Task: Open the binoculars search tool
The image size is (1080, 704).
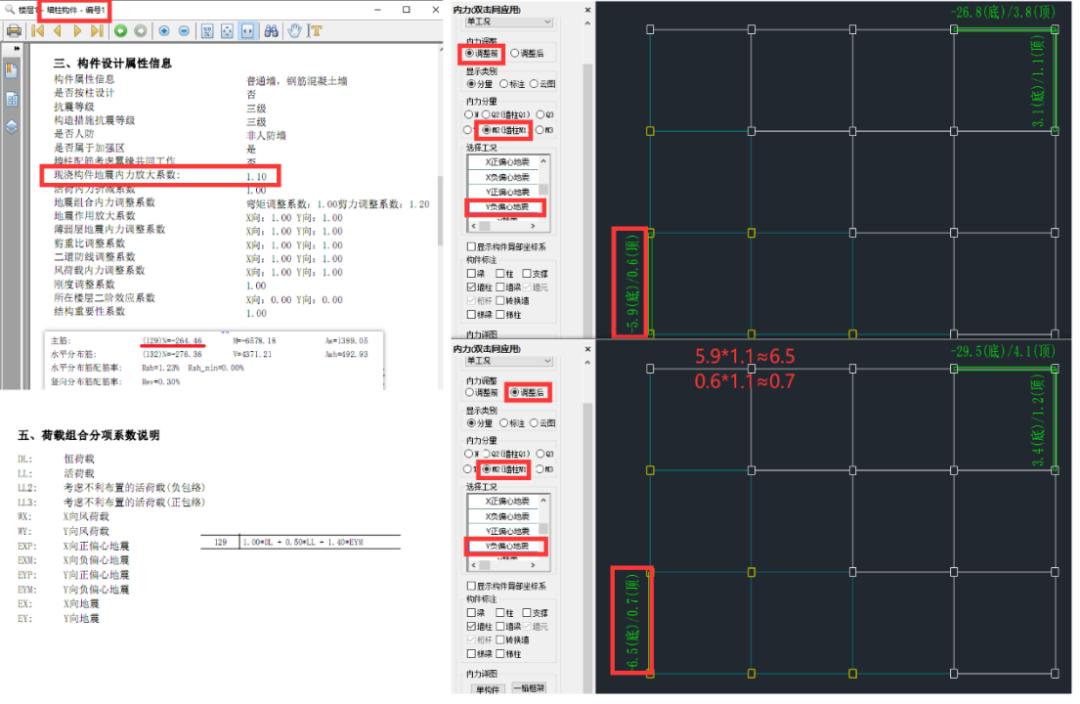Action: [271, 31]
